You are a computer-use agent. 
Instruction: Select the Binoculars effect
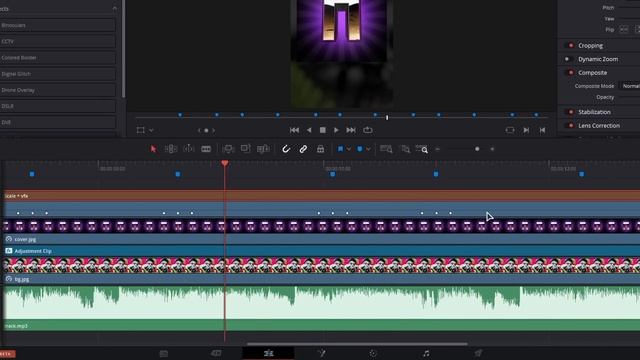pos(58,25)
